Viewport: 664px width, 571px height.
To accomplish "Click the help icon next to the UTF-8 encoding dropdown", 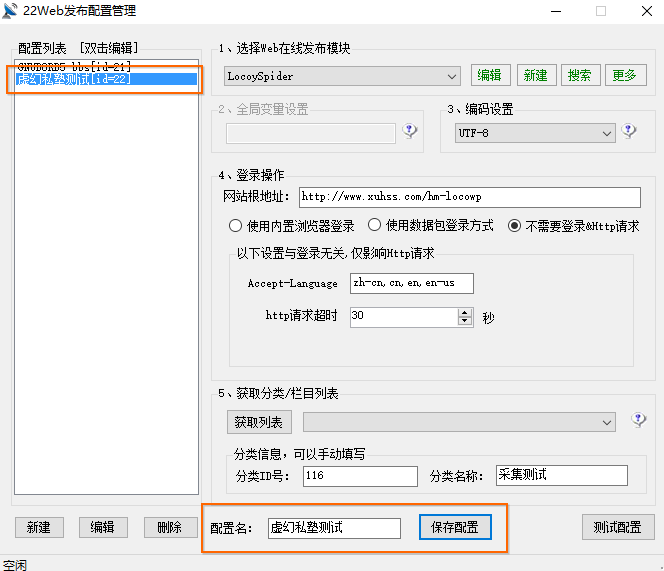I will (x=629, y=131).
